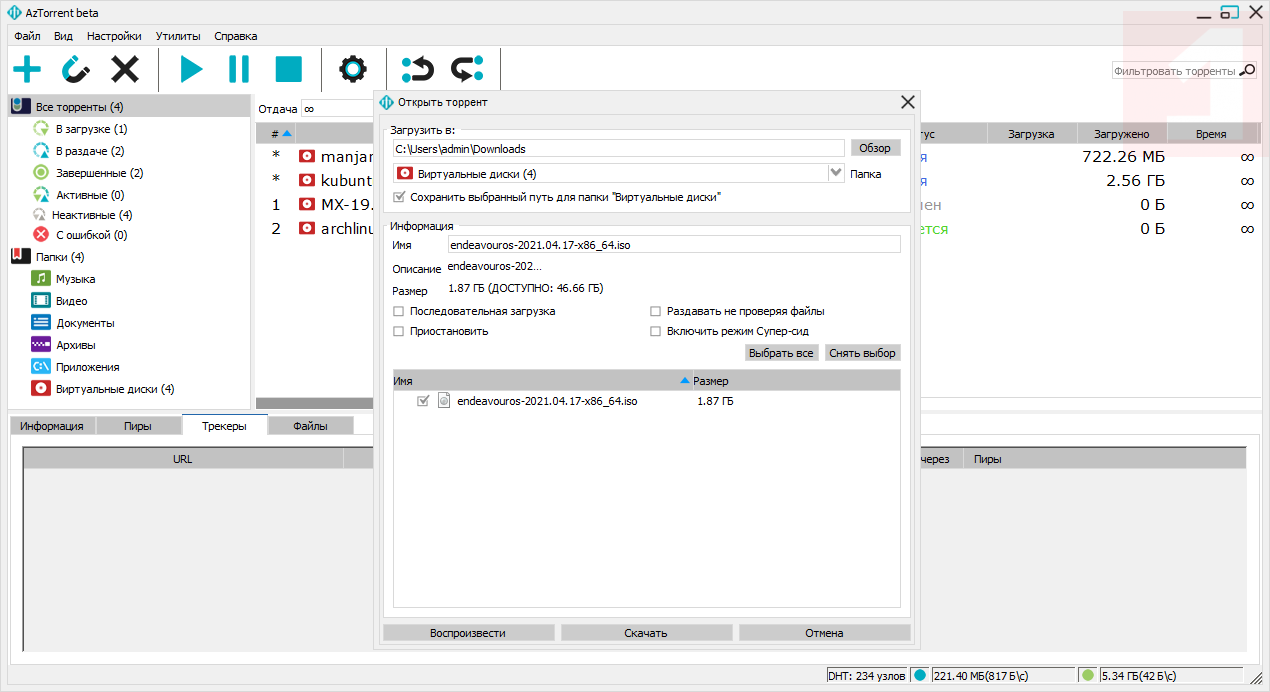
Task: Open the Вид menu
Action: click(63, 36)
